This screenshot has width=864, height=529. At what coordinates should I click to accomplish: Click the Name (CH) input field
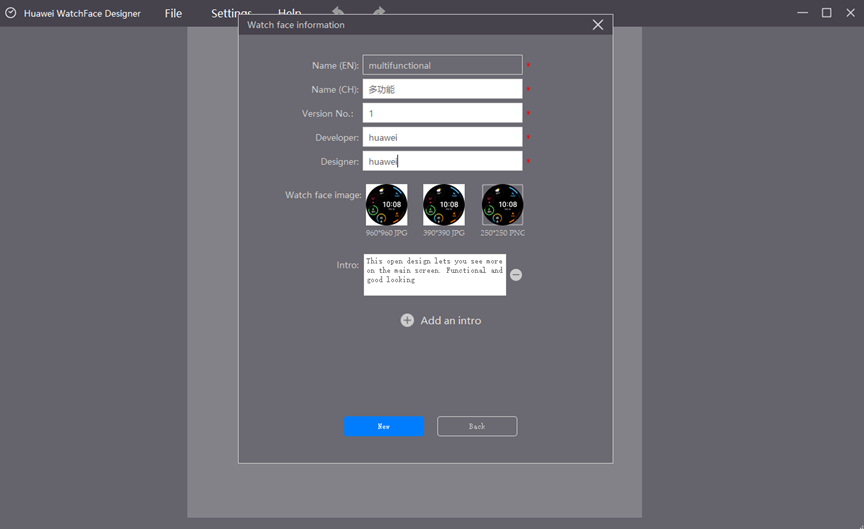(442, 89)
